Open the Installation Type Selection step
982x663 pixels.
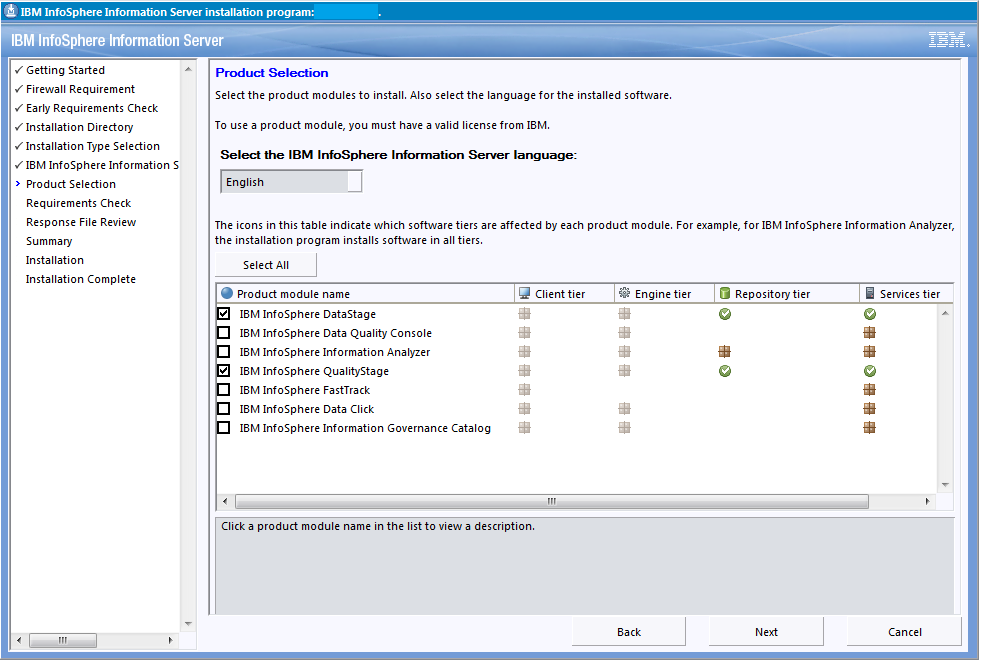(93, 146)
